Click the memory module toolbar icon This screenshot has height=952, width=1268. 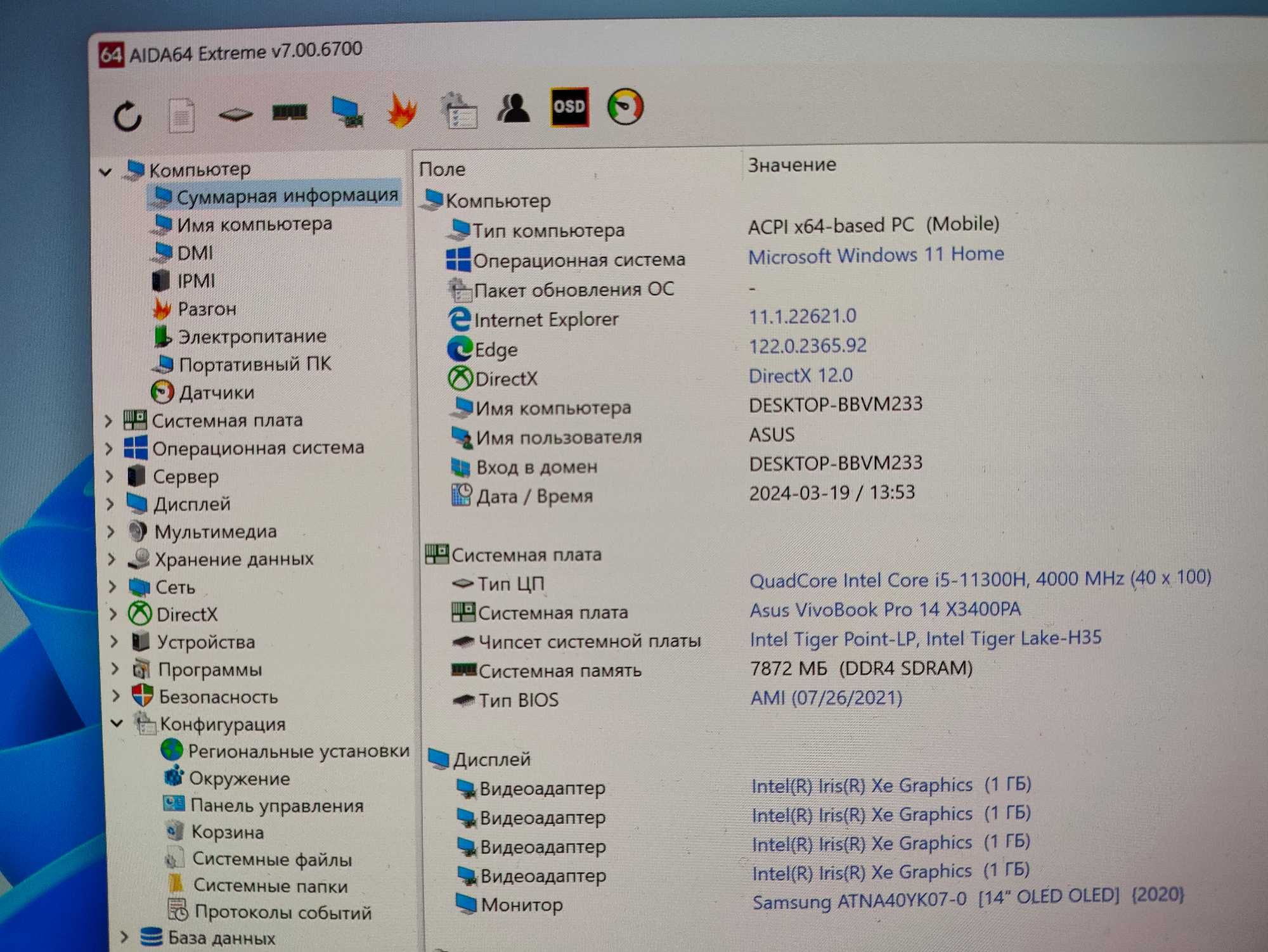290,113
